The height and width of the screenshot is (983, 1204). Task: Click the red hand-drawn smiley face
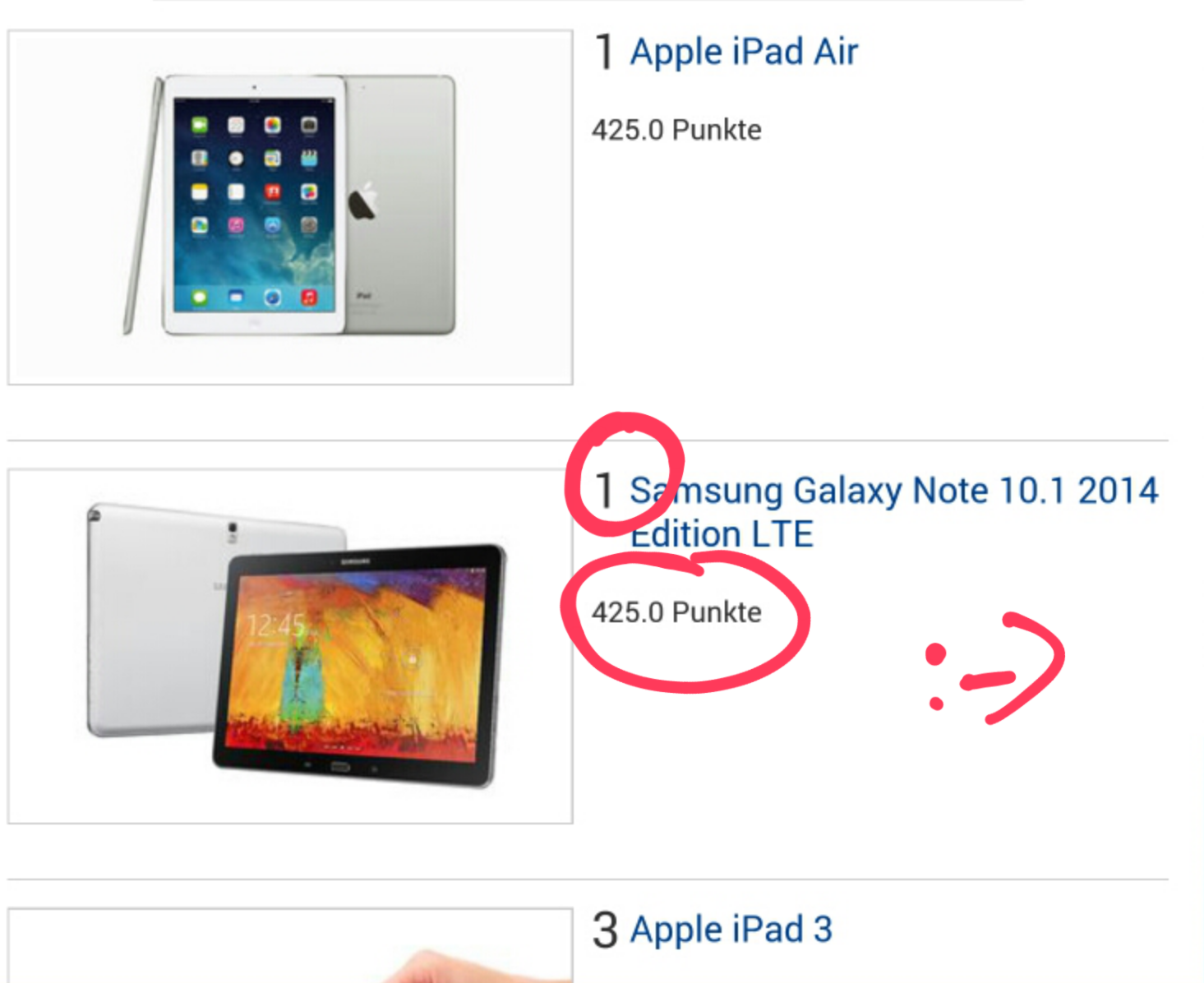click(994, 667)
